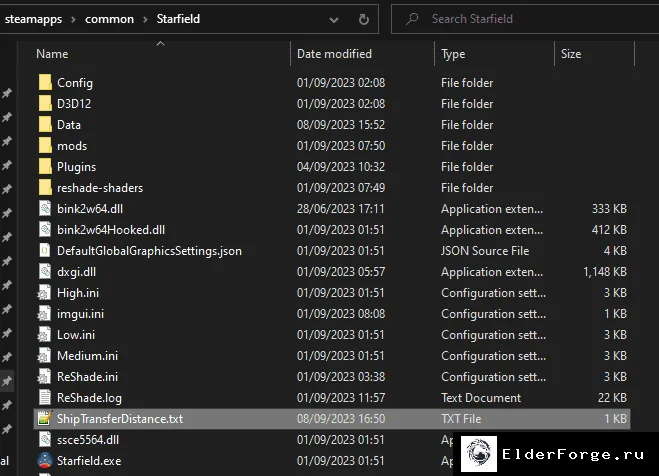Expand the chevron after steamapps breadcrumb
Viewport: 659px width, 476px height.
coord(73,19)
